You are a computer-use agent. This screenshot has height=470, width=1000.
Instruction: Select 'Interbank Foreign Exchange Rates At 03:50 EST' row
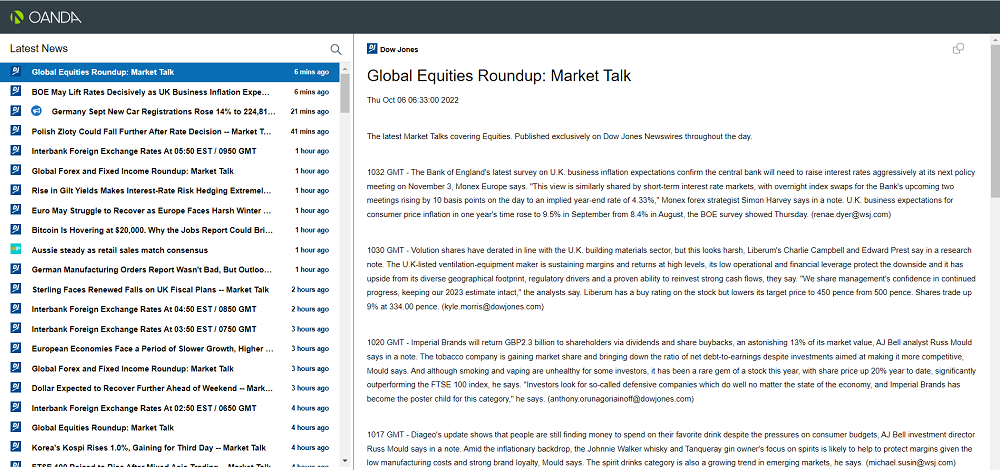(170, 329)
